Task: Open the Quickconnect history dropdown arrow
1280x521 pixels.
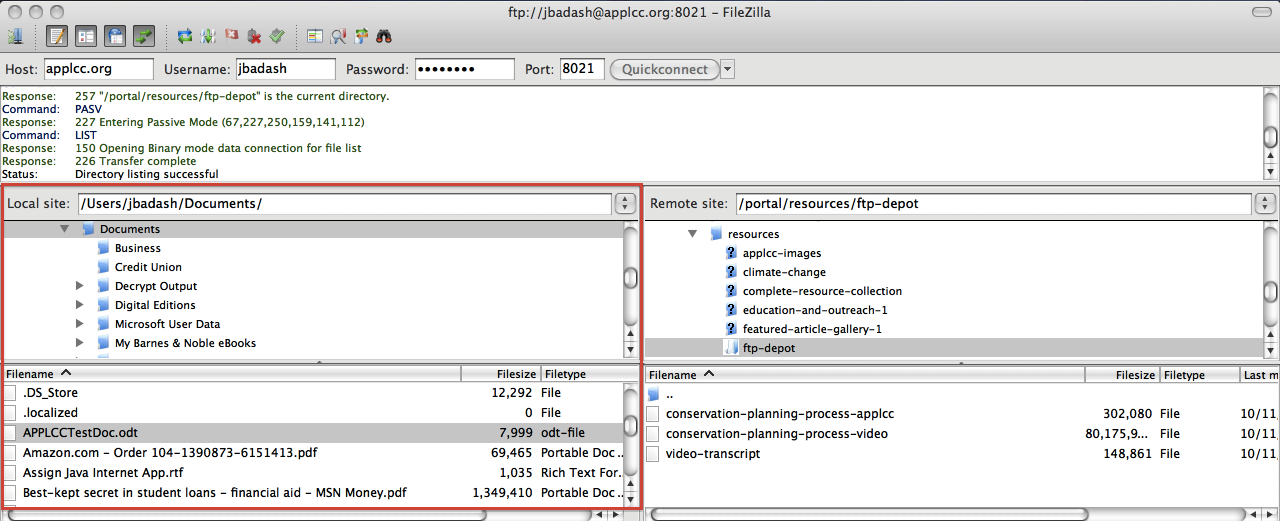Action: [x=727, y=69]
